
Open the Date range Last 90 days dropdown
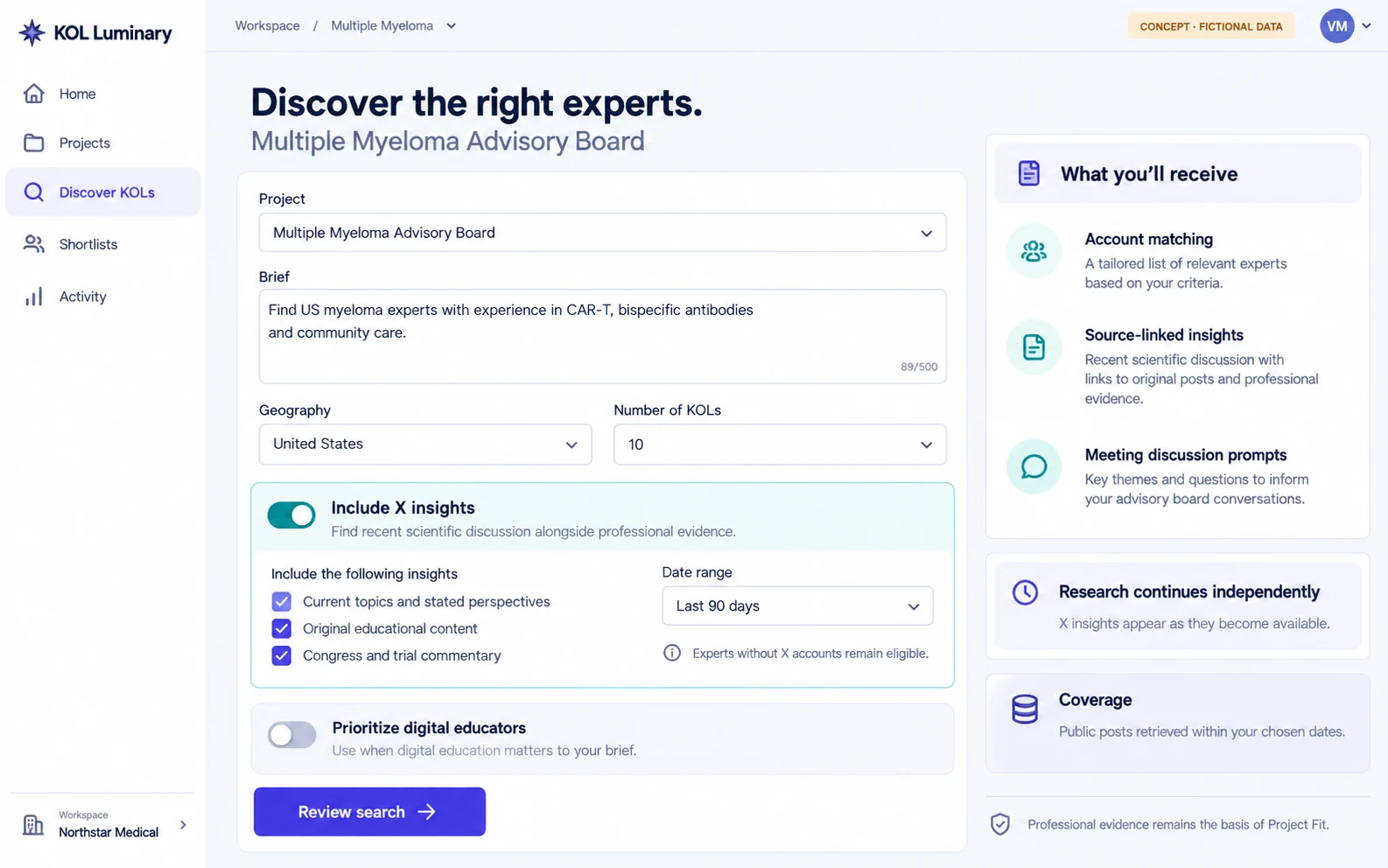click(x=797, y=605)
